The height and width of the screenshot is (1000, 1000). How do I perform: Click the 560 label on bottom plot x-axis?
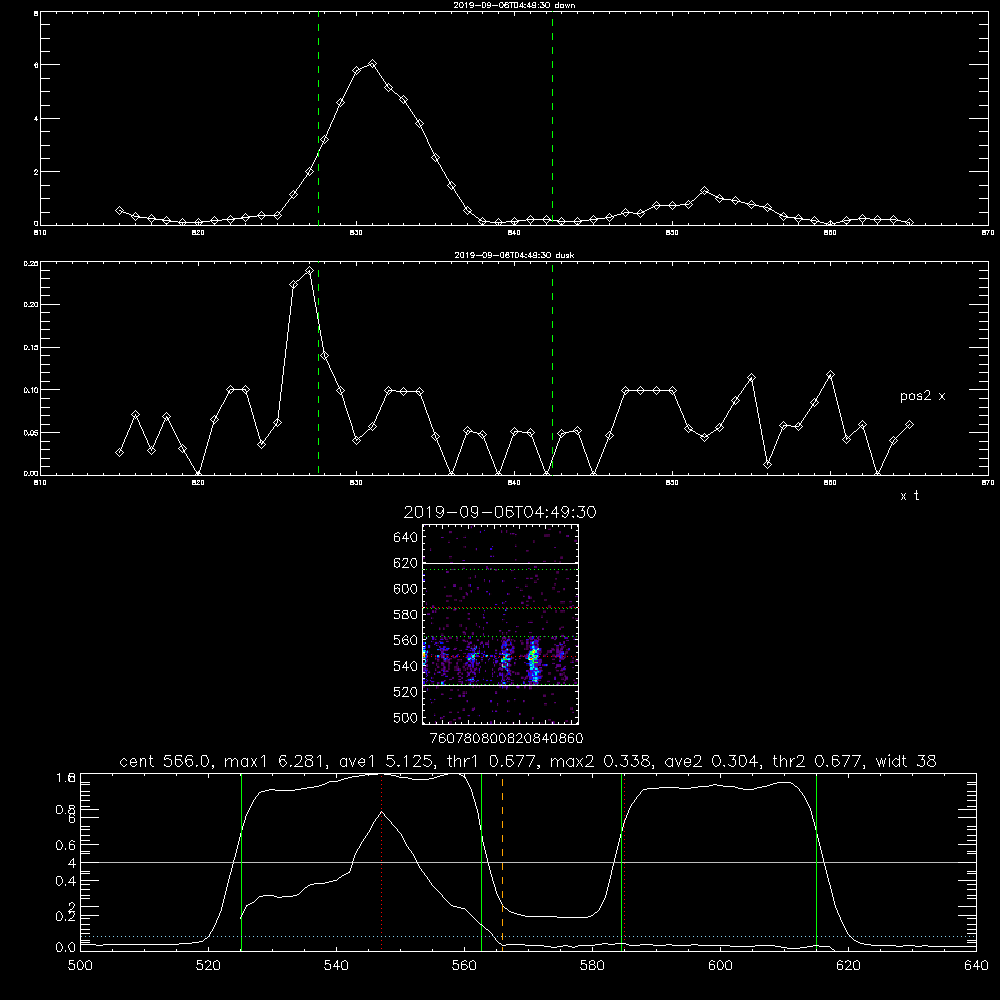(464, 966)
